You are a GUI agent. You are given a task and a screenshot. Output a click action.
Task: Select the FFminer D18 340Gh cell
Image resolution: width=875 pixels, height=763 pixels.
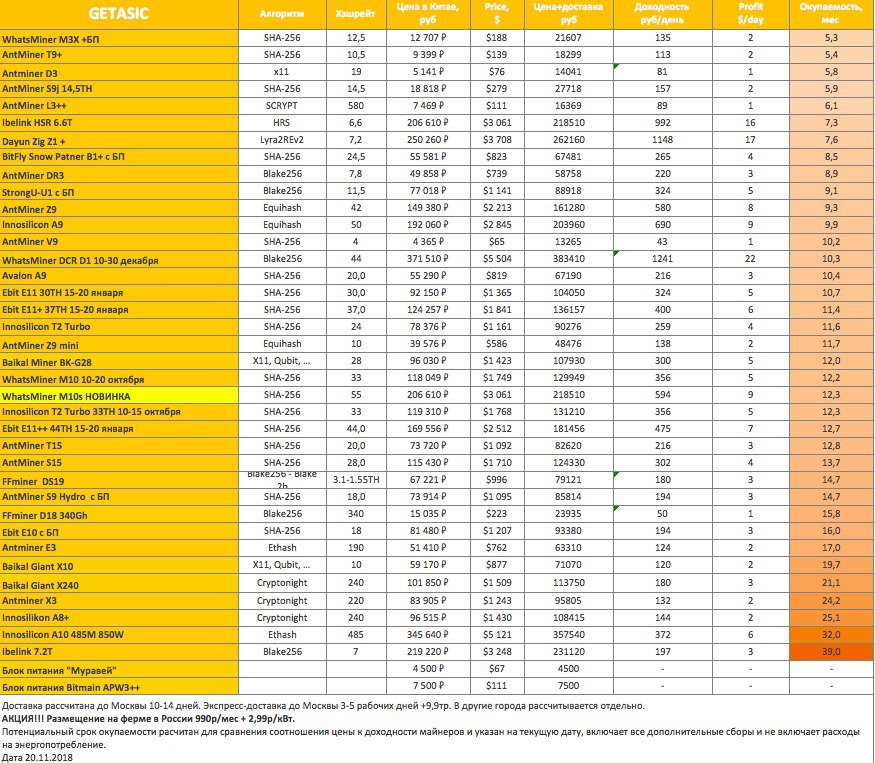tap(119, 515)
